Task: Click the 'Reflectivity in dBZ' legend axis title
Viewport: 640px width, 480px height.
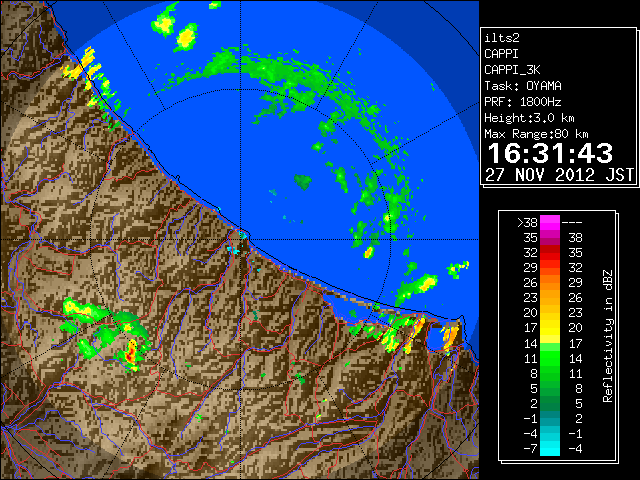Action: coord(608,336)
